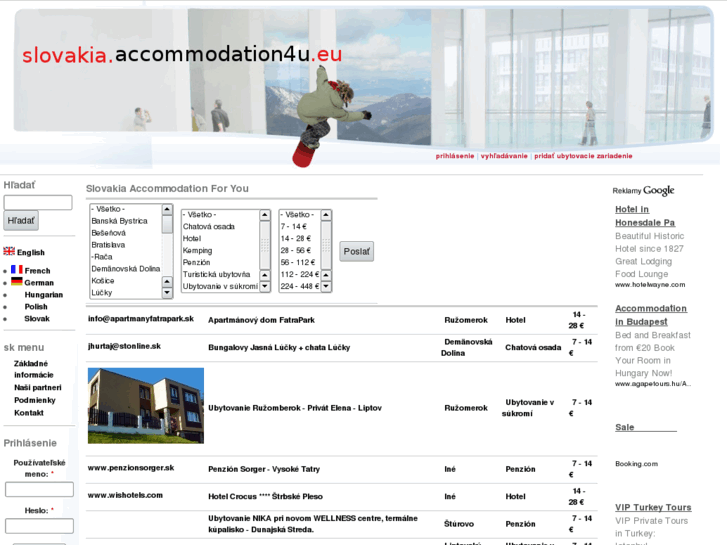Switch language to Polish
This screenshot has width=727, height=545.
point(36,307)
